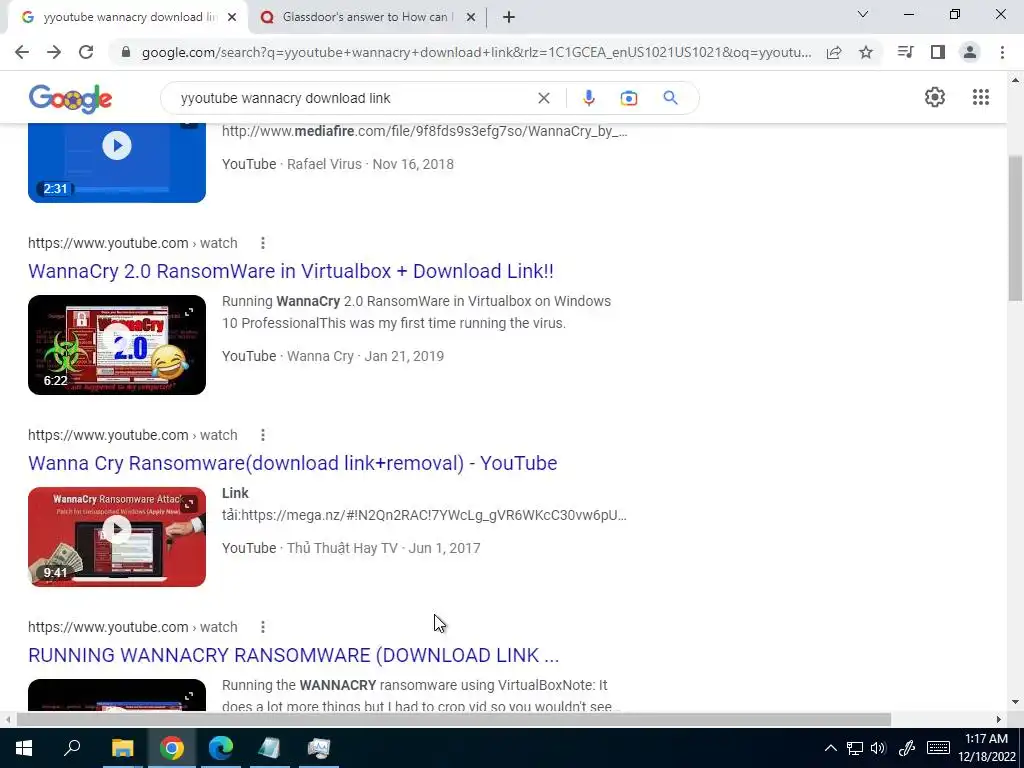Click the address bar URL
This screenshot has height=768, width=1024.
coord(477,53)
